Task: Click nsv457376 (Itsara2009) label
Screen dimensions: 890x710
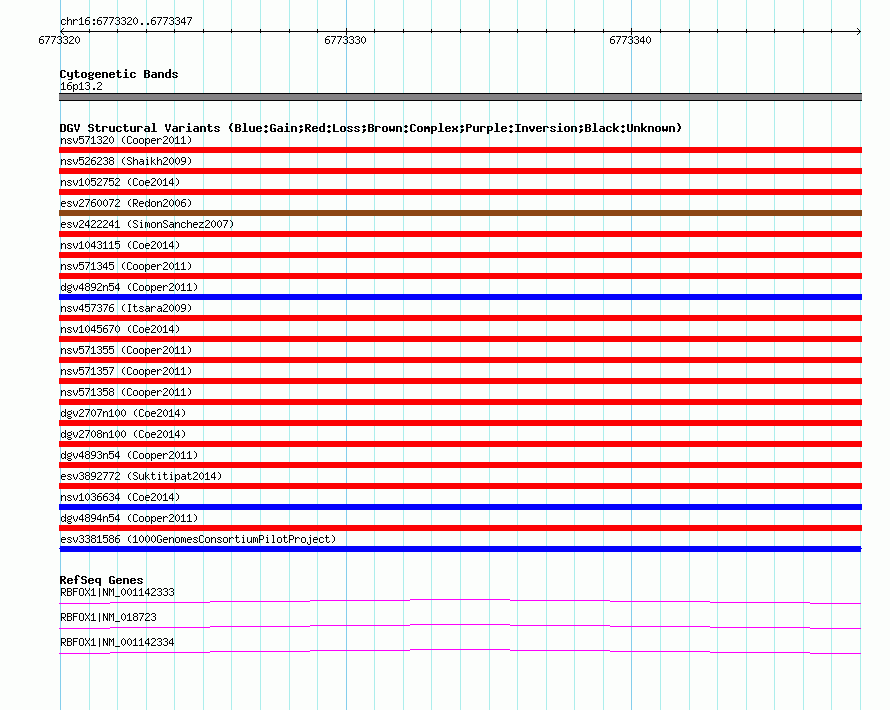Action: (126, 308)
